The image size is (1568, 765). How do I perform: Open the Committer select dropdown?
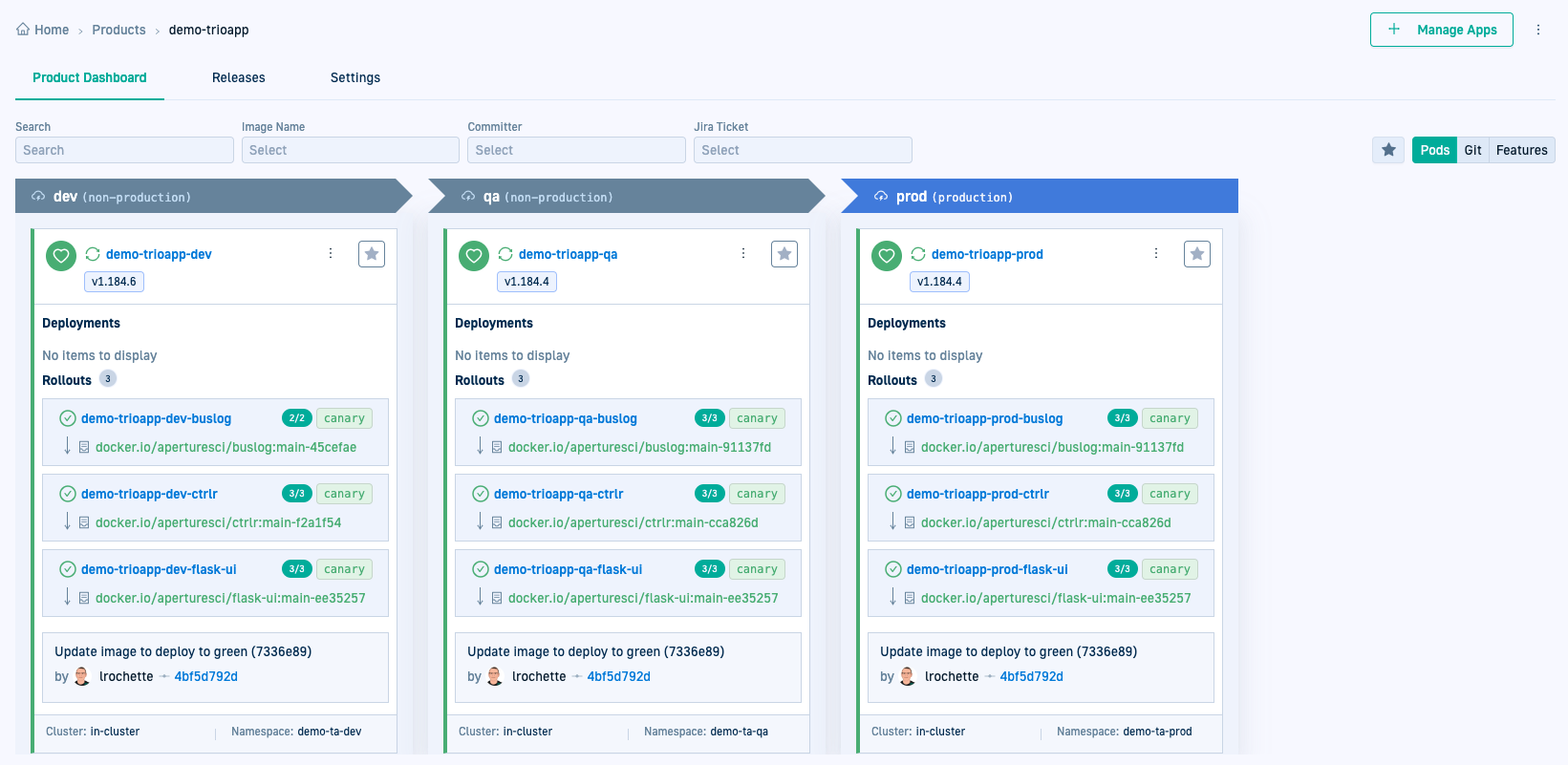[x=576, y=150]
